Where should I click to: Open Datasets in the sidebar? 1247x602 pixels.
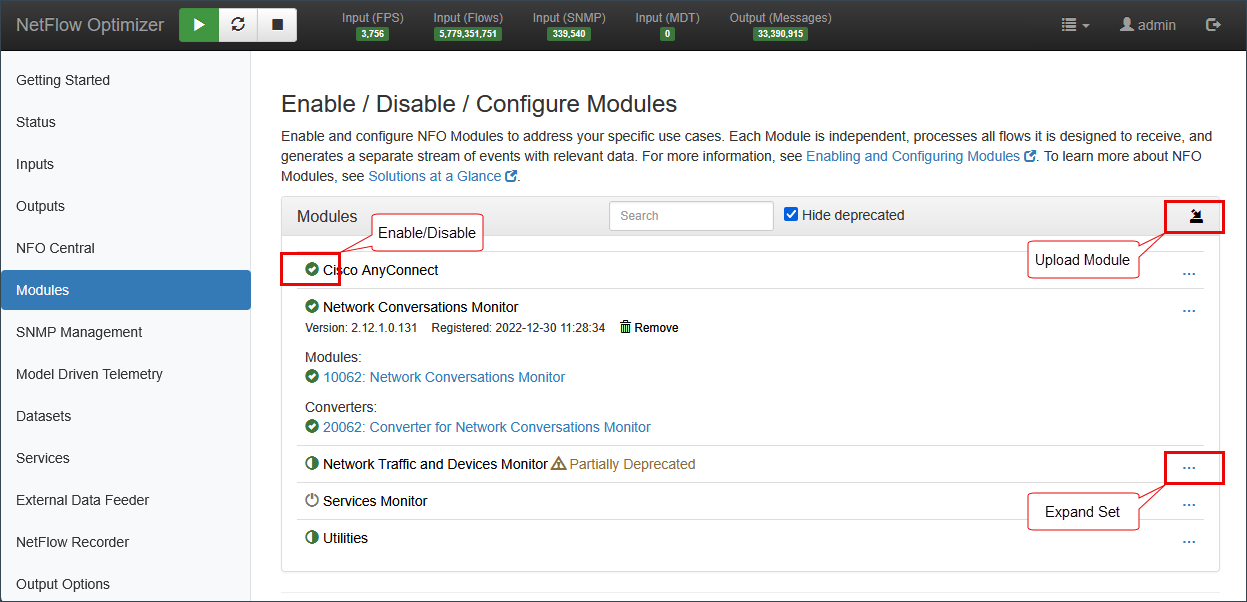(x=125, y=416)
